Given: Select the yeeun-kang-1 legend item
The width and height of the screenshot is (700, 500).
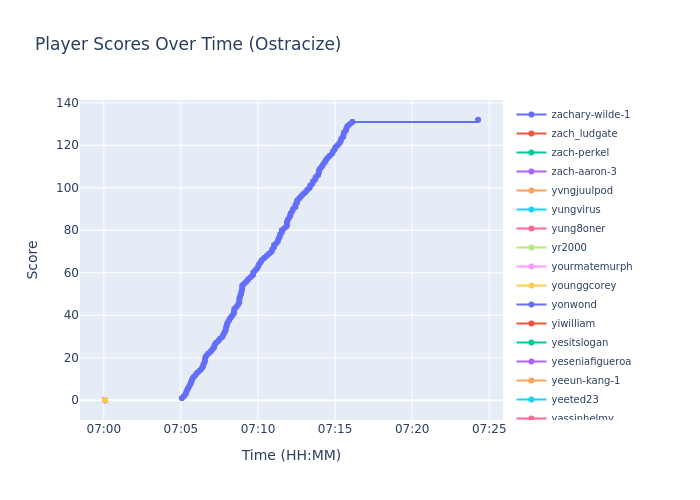Looking at the screenshot, I should (585, 381).
